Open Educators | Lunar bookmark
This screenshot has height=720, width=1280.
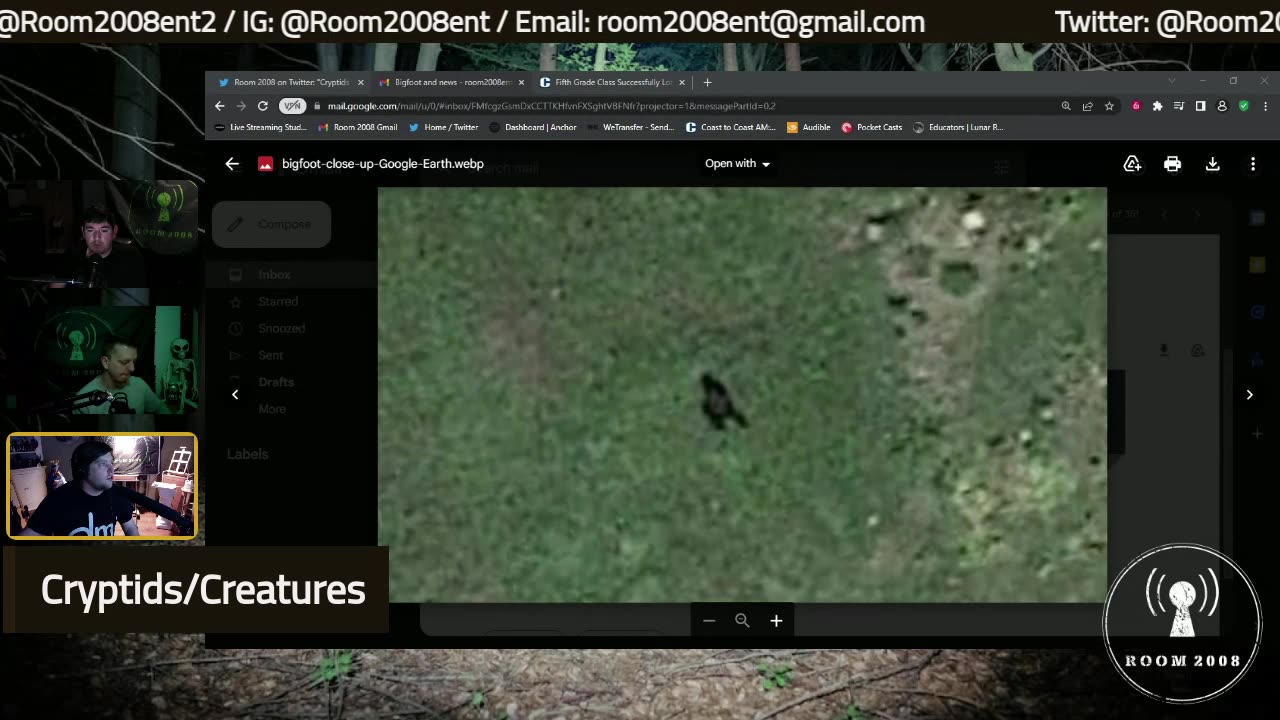coord(958,127)
